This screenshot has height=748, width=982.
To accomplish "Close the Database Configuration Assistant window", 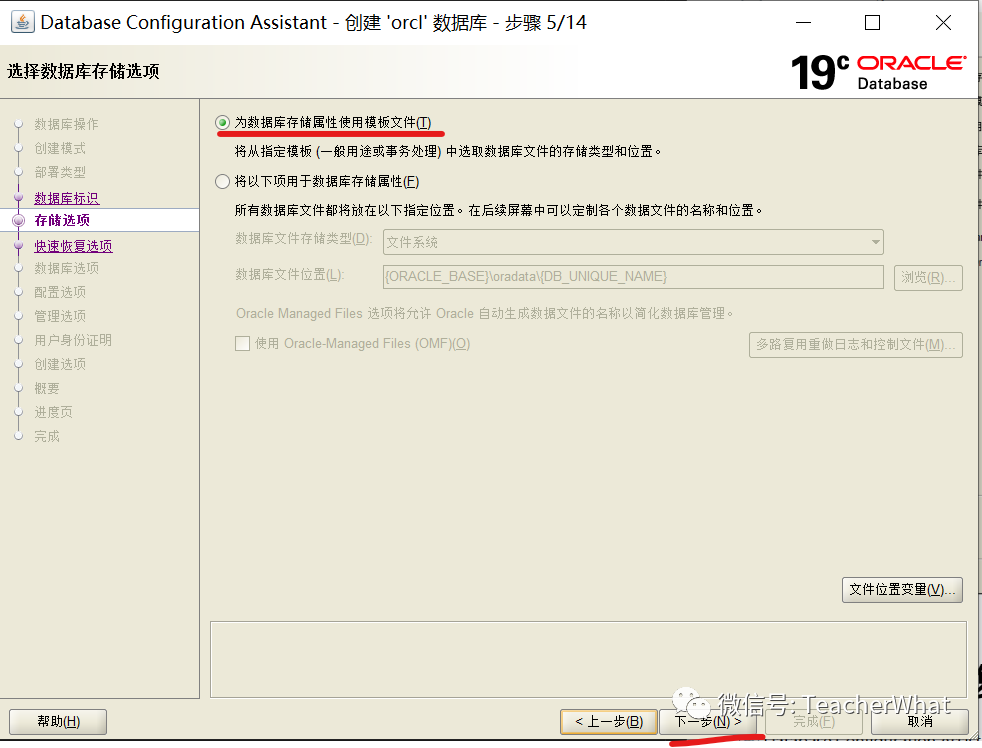I will click(x=943, y=23).
